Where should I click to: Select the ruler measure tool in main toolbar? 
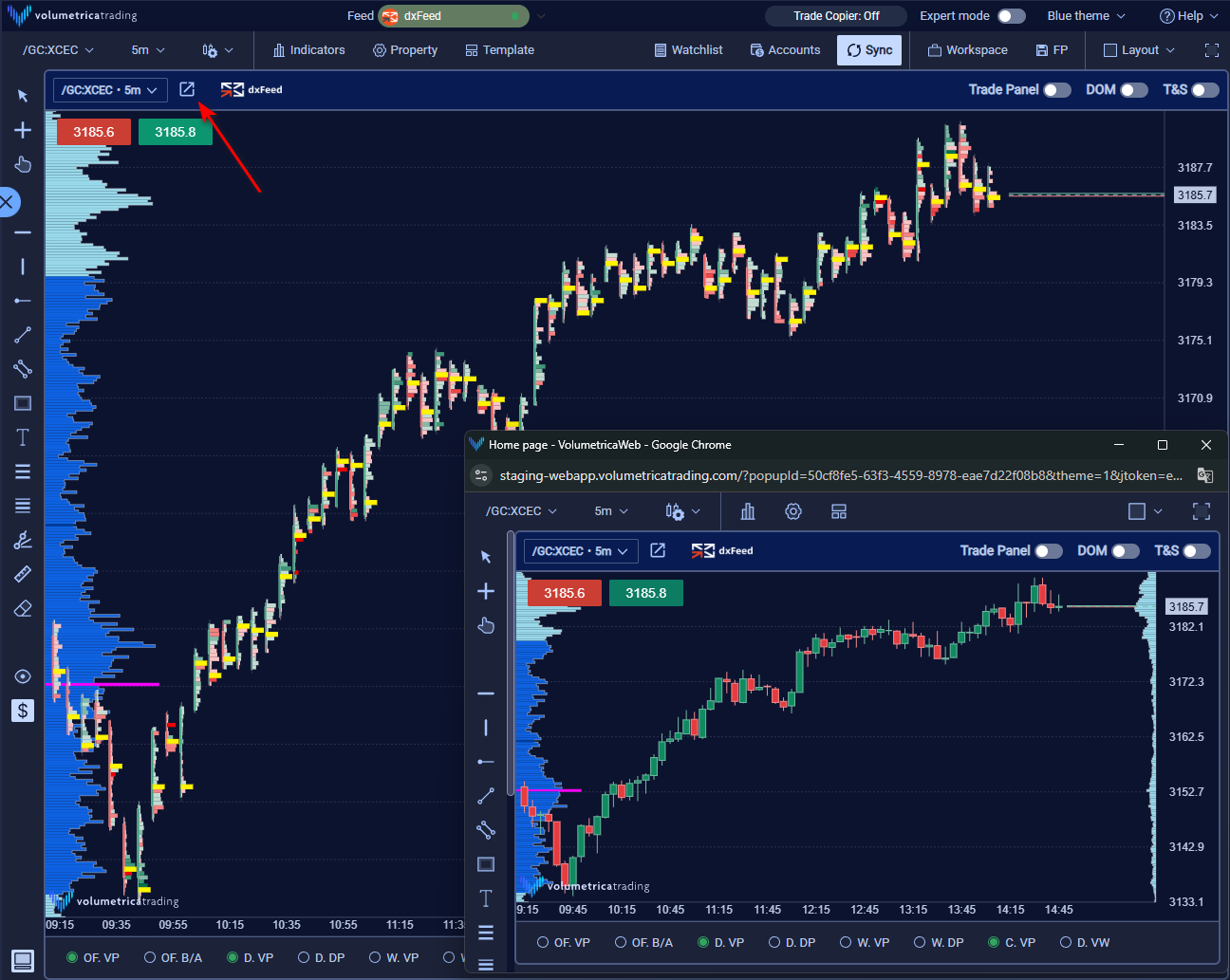coord(23,574)
